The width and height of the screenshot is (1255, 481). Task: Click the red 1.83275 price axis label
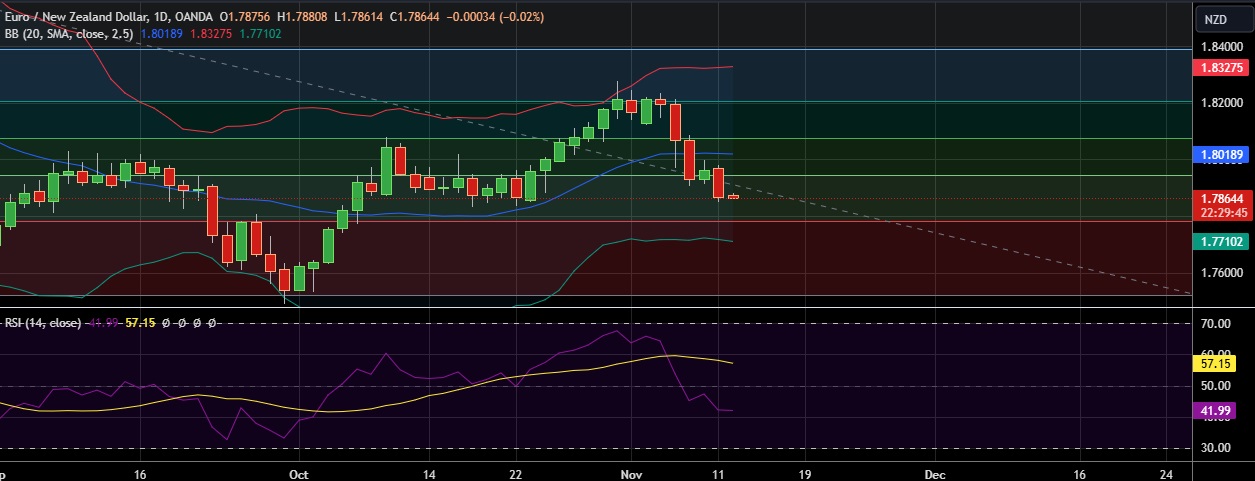(x=1221, y=67)
